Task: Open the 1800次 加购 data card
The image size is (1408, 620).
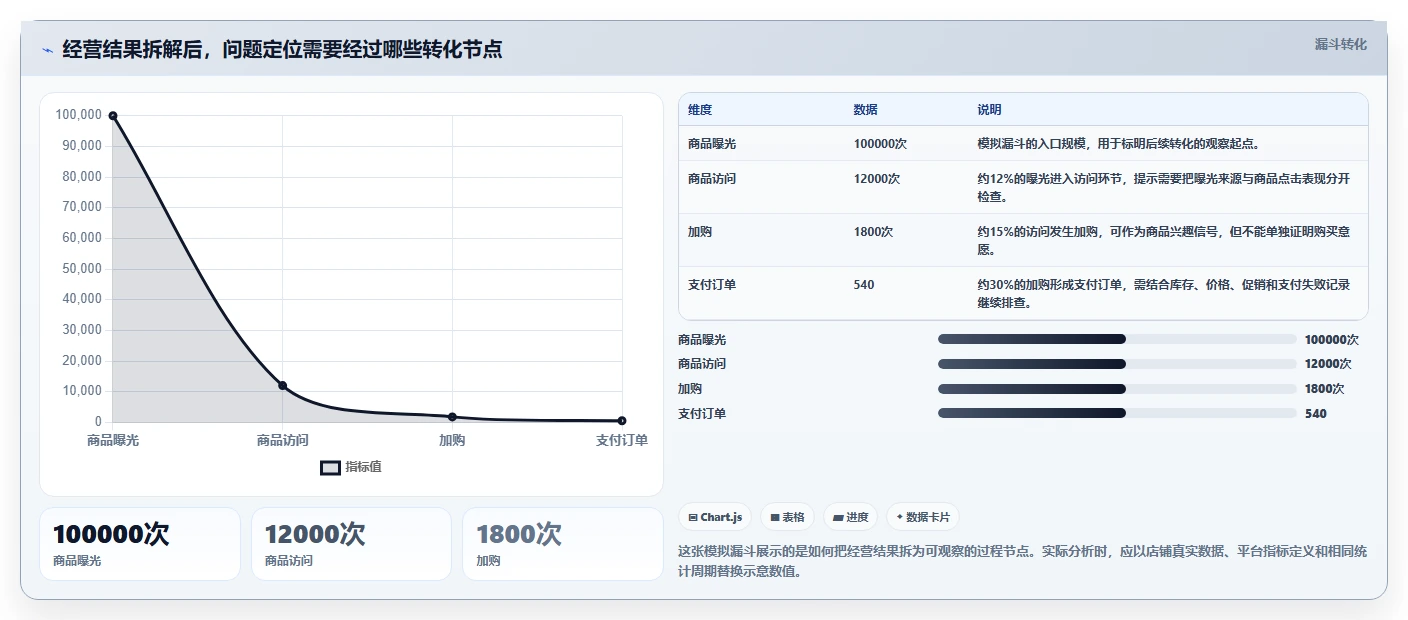Action: tap(563, 544)
